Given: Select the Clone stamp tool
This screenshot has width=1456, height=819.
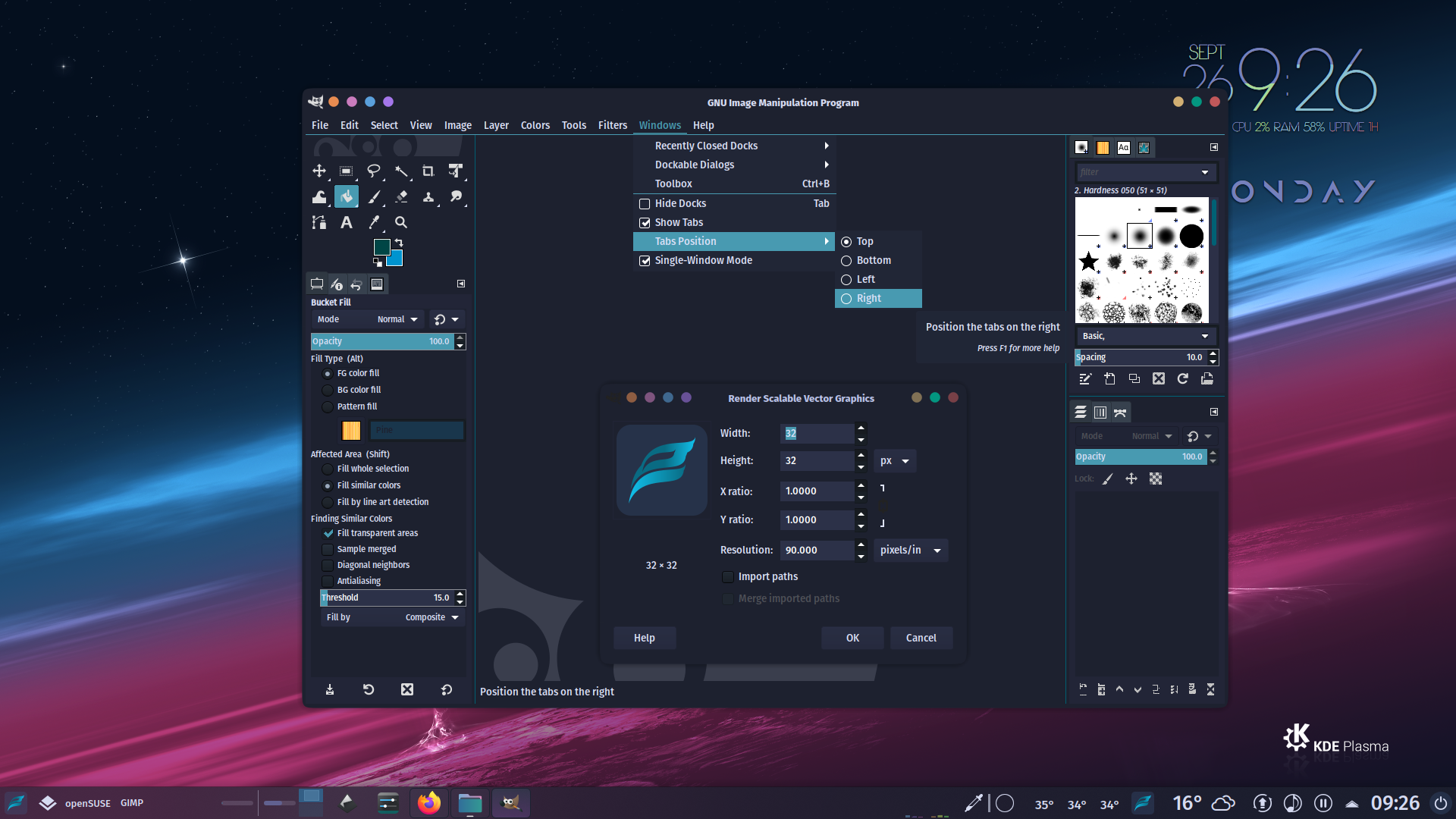Looking at the screenshot, I should [x=428, y=197].
